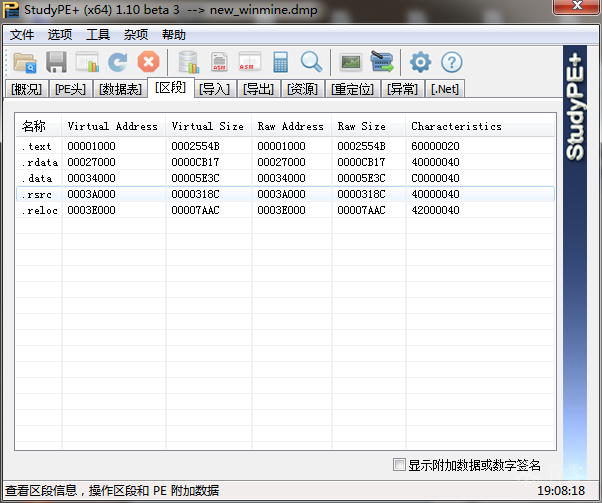
Task: Sort by the Virtual Address column header
Action: click(x=114, y=126)
